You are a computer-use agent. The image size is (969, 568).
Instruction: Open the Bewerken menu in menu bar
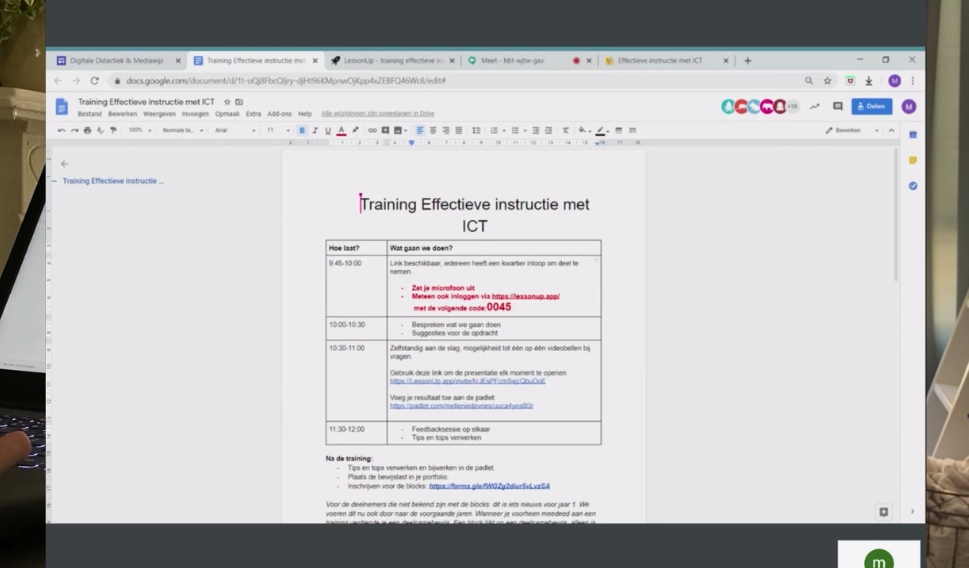click(122, 114)
